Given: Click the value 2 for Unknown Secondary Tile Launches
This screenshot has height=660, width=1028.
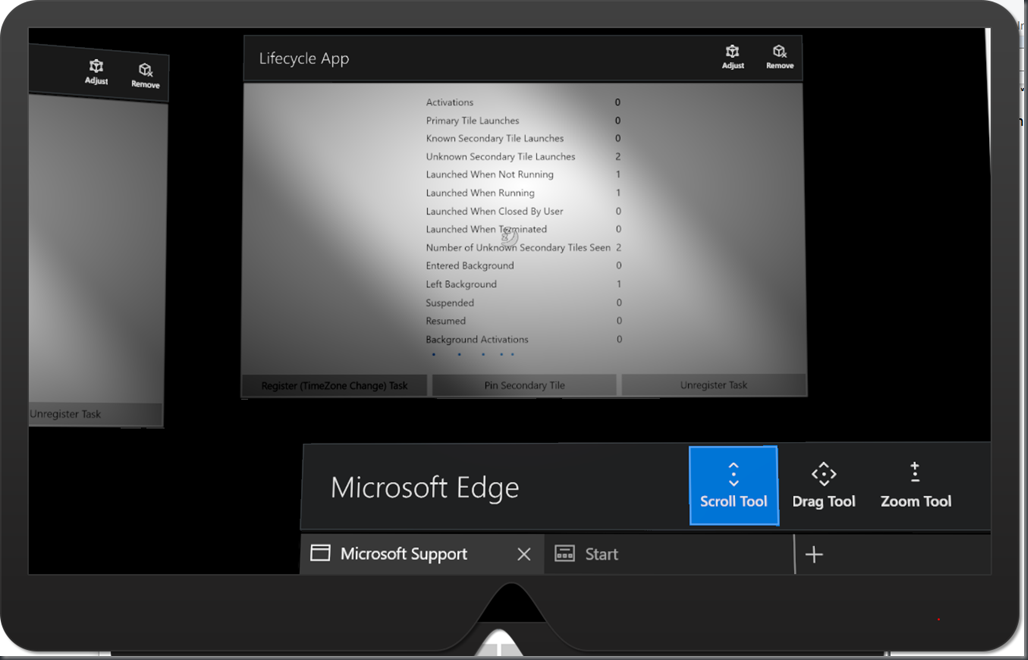Looking at the screenshot, I should point(618,157).
